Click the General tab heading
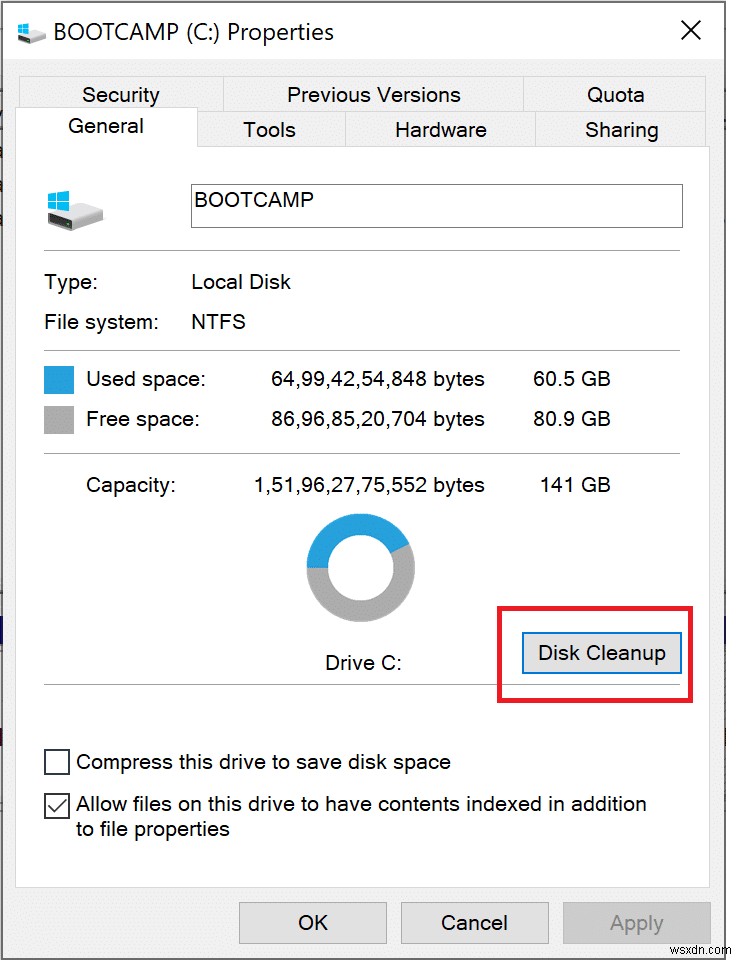This screenshot has width=743, height=960. 106,126
